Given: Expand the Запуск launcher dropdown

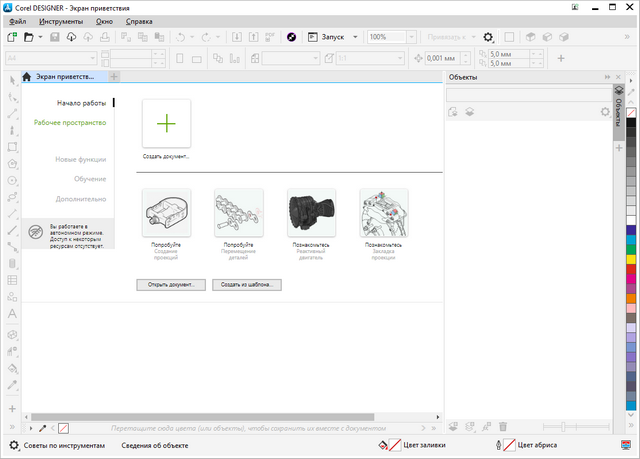Looking at the screenshot, I should pos(355,37).
